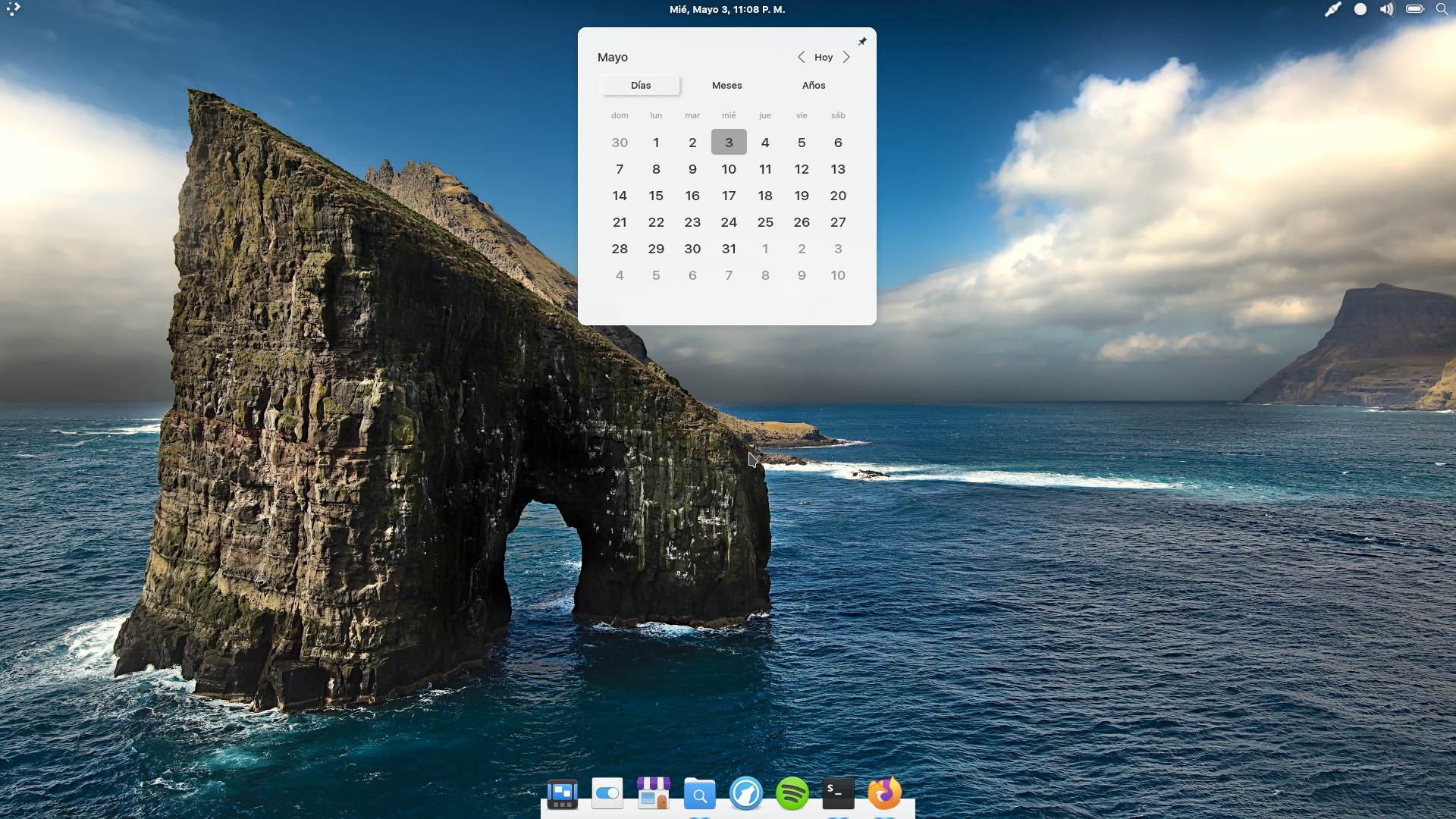Select May 8 in the second row
1456x819 pixels.
pyautogui.click(x=656, y=169)
